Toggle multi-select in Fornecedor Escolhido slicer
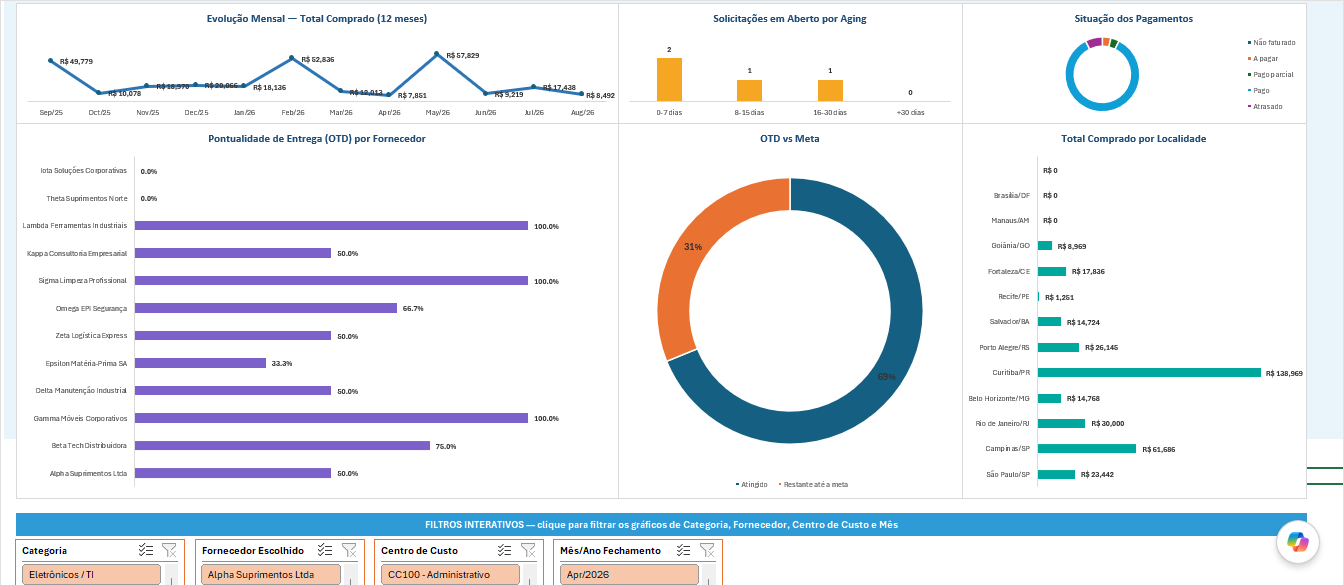This screenshot has width=1344, height=585. pyautogui.click(x=325, y=550)
